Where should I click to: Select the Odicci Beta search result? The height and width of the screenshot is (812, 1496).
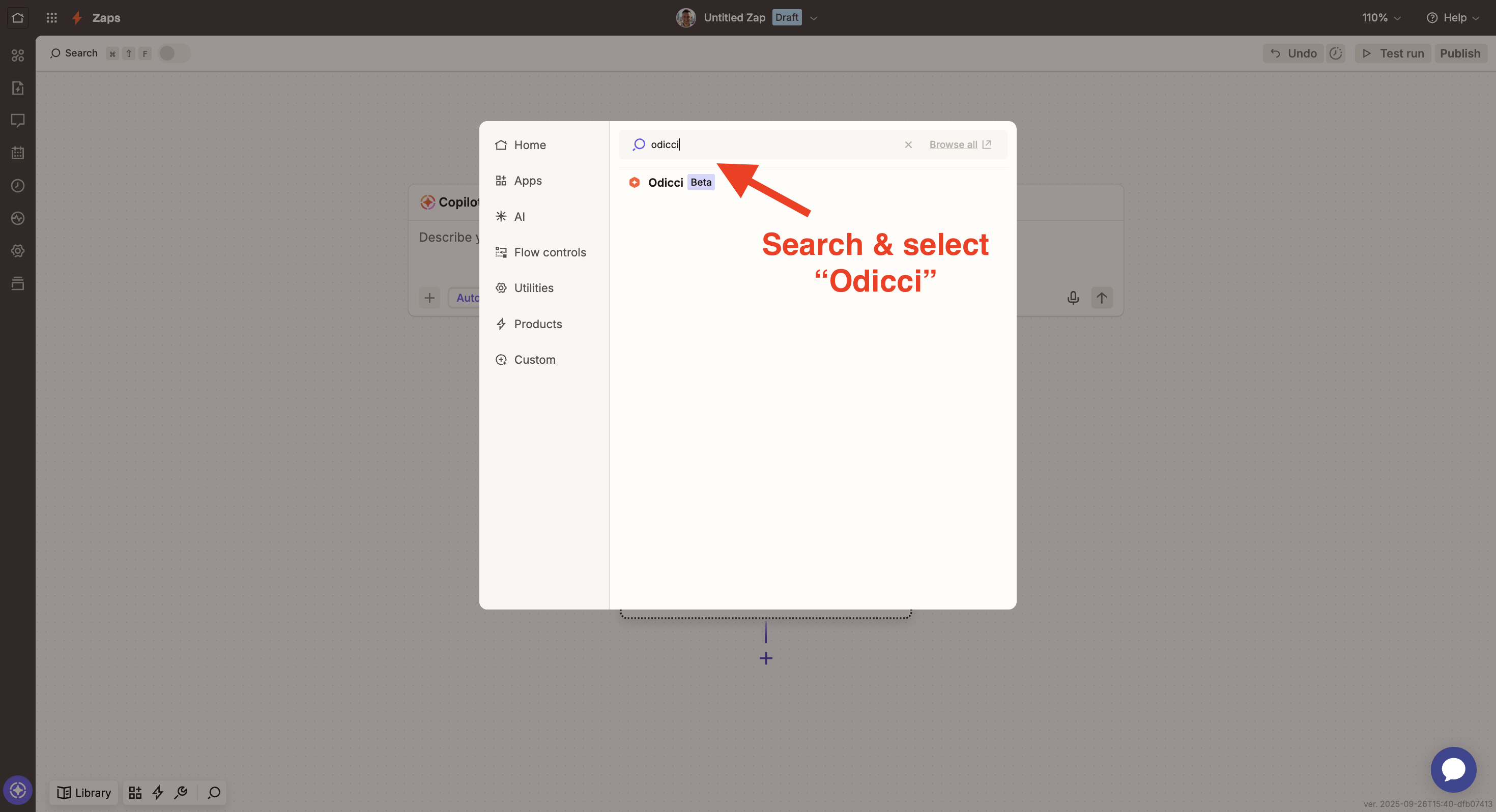coord(666,182)
